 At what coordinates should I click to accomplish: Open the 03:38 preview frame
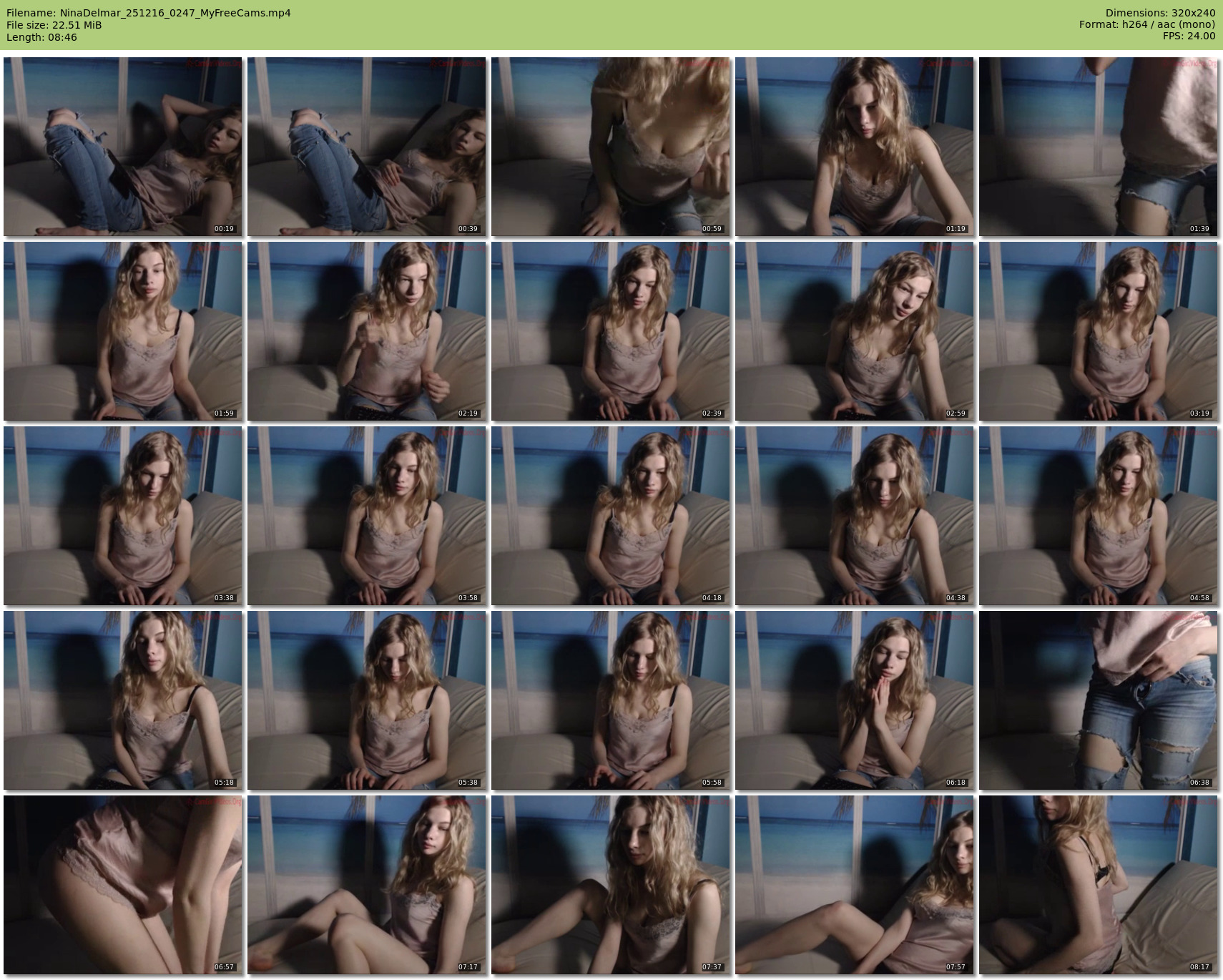coord(123,516)
